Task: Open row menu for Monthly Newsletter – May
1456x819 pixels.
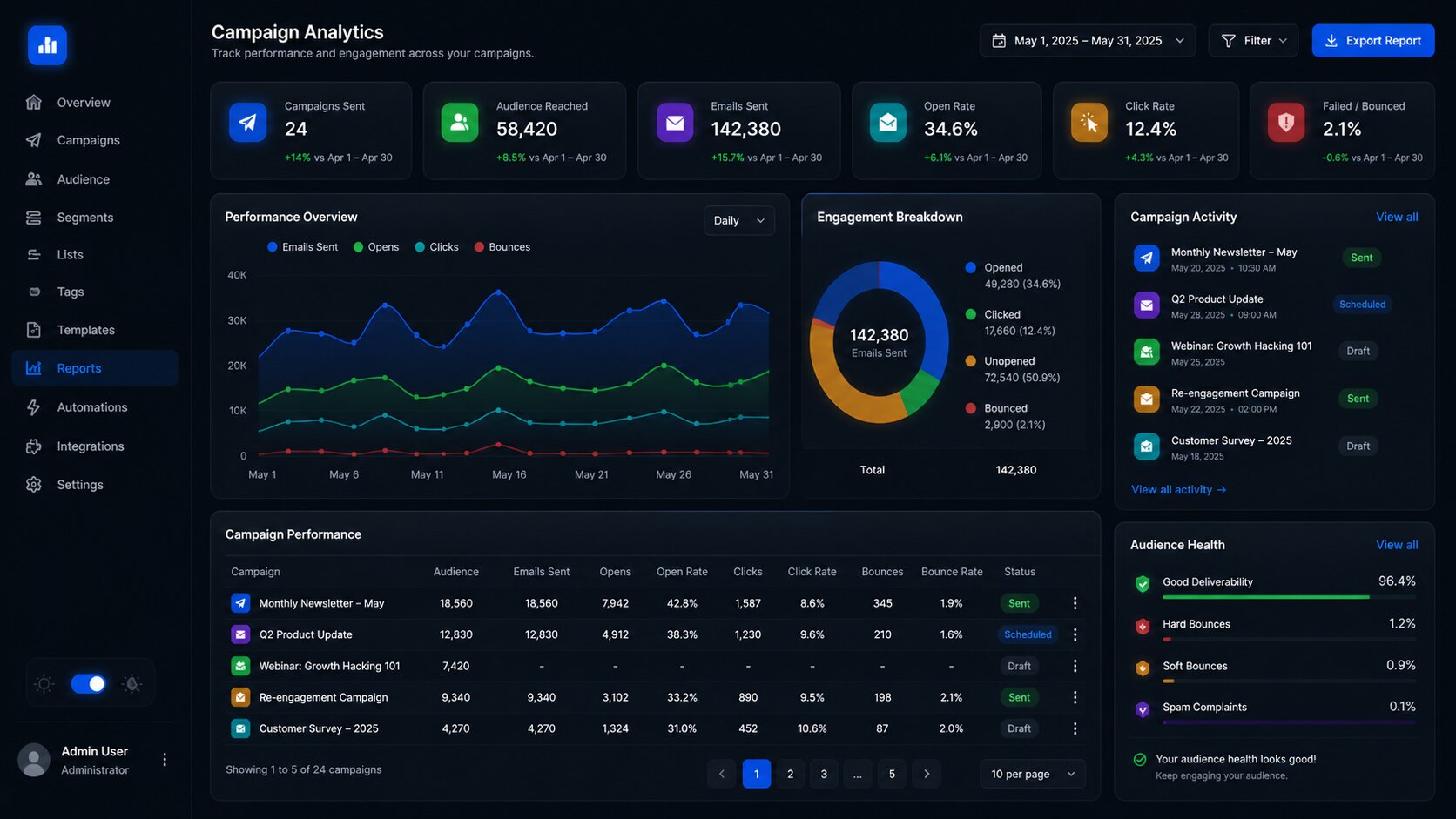Action: (x=1075, y=603)
